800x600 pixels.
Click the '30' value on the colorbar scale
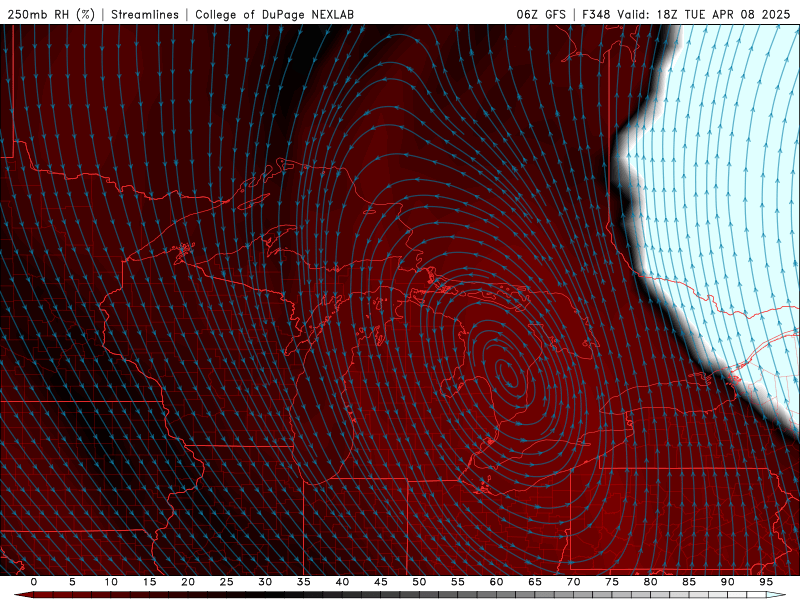click(265, 582)
